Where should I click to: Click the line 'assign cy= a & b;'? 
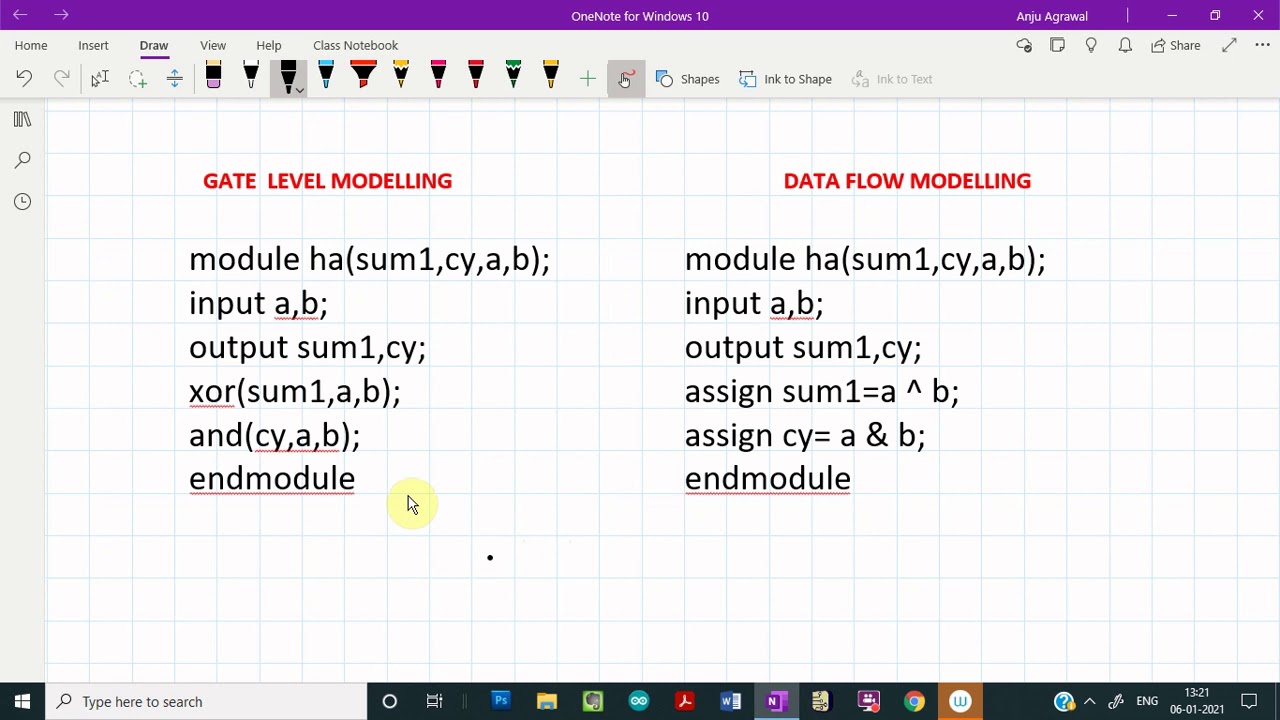(x=805, y=435)
